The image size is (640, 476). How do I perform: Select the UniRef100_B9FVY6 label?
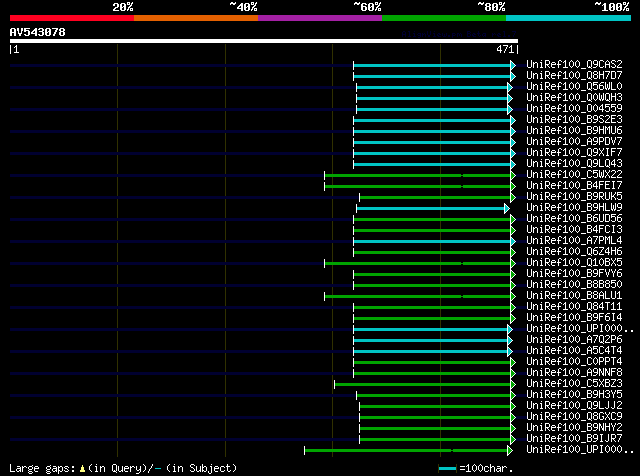pyautogui.click(x=574, y=274)
